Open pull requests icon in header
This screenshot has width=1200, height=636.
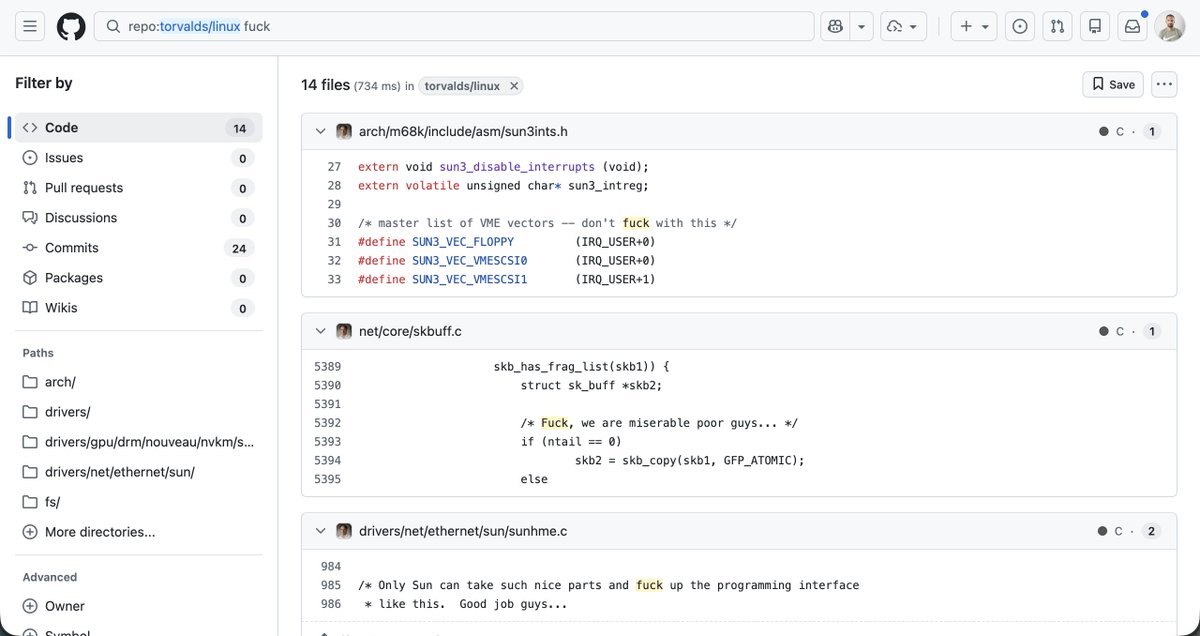point(1058,27)
